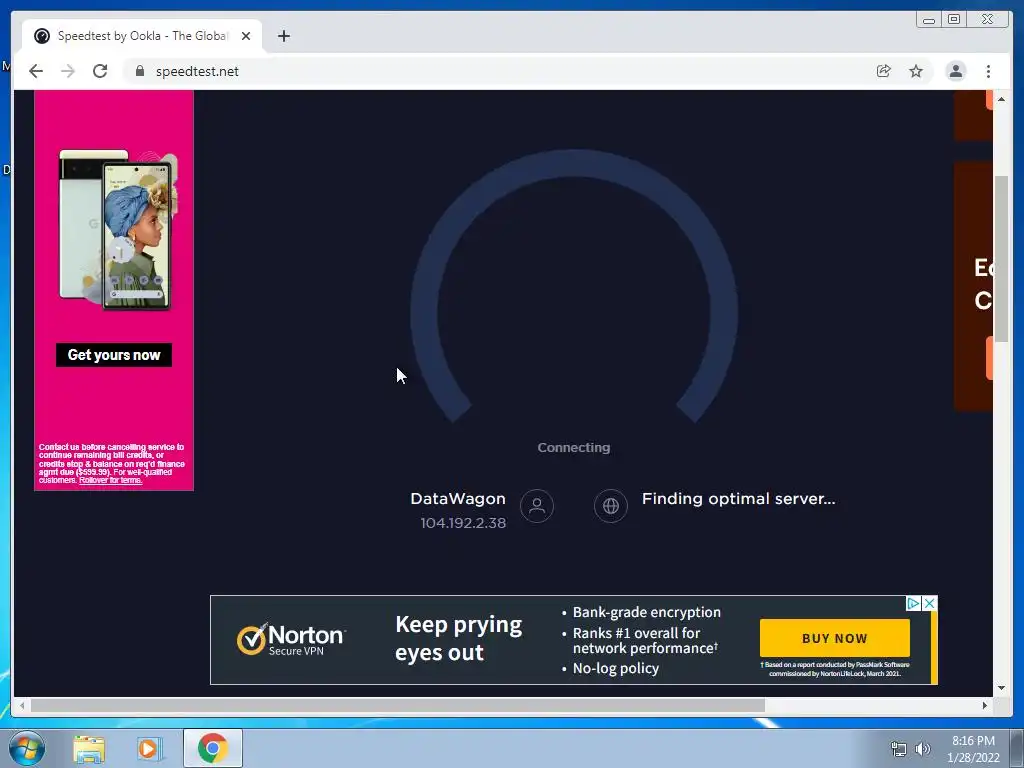
Task: Reload the speedtest.net page
Action: 100,71
